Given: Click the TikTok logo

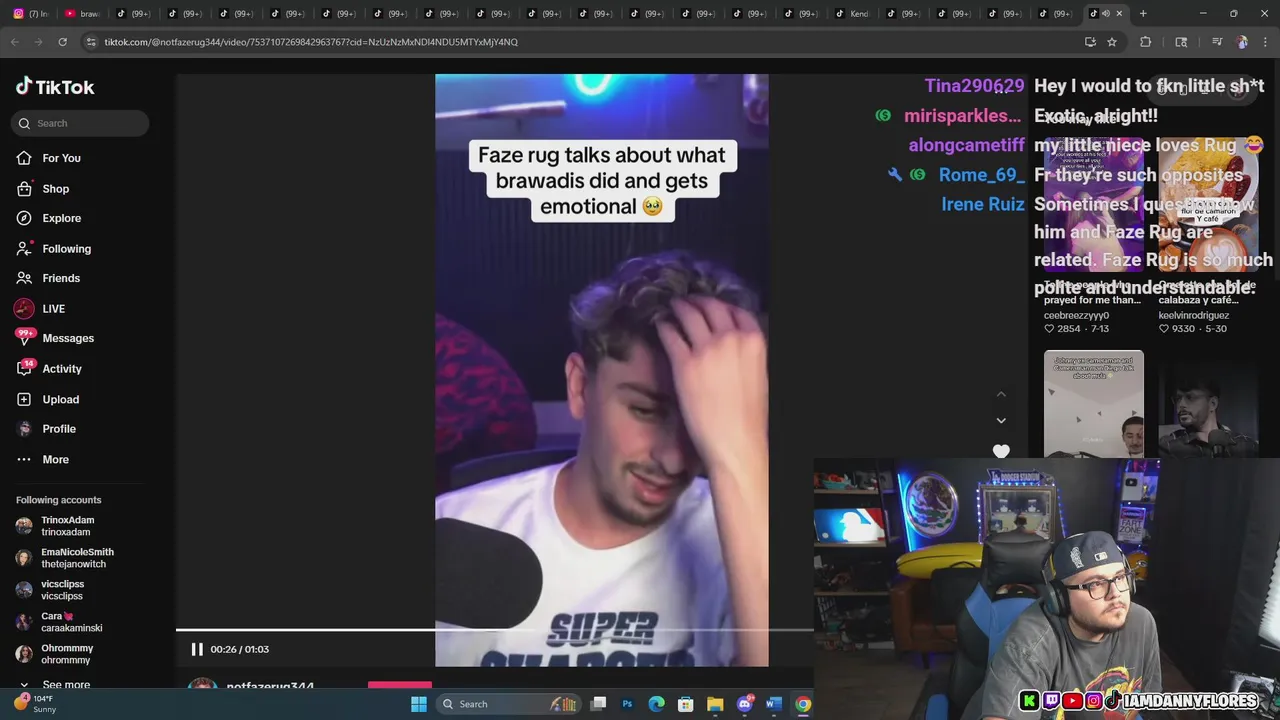Looking at the screenshot, I should click(55, 87).
